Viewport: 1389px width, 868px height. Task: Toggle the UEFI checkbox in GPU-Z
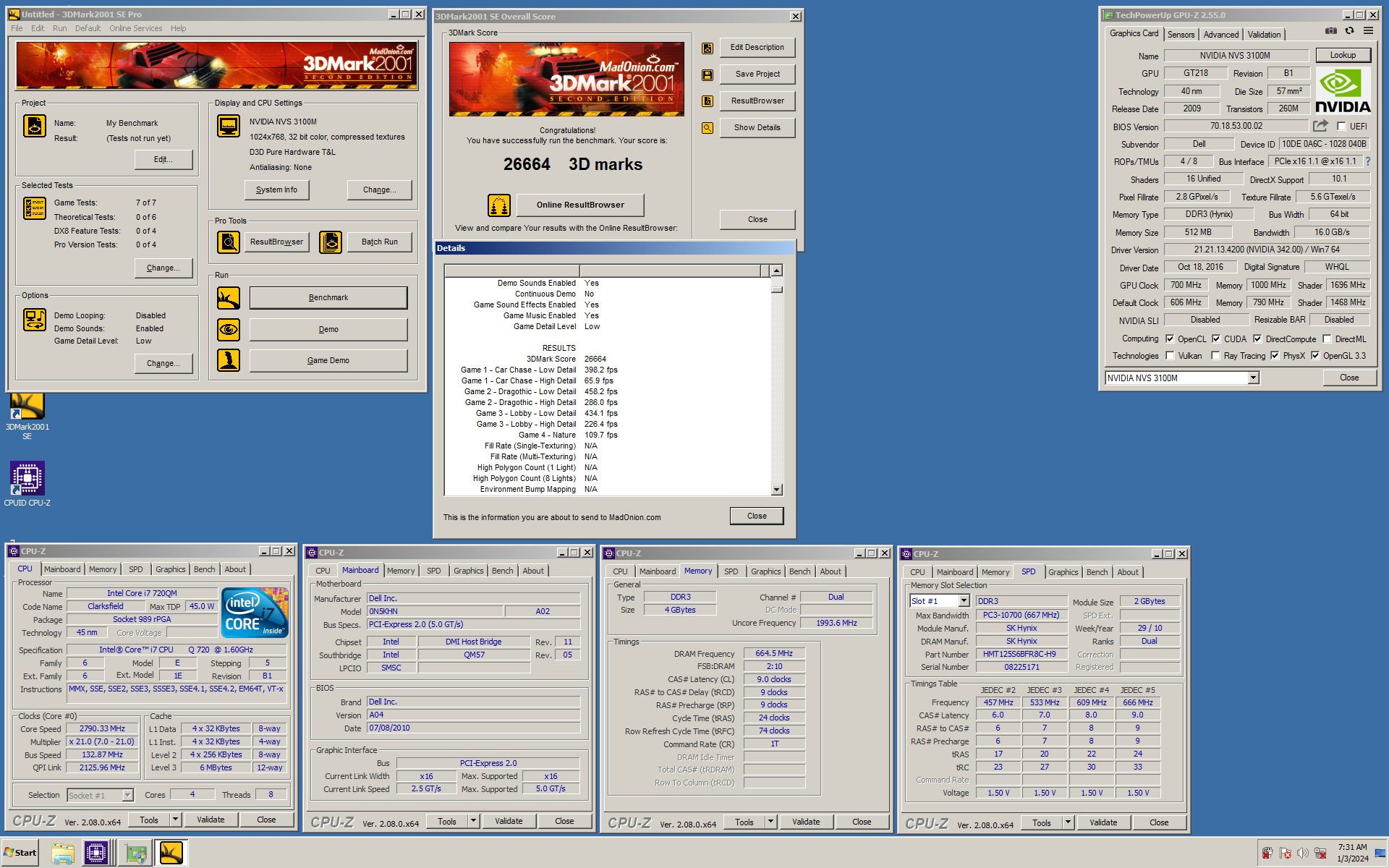1341,127
